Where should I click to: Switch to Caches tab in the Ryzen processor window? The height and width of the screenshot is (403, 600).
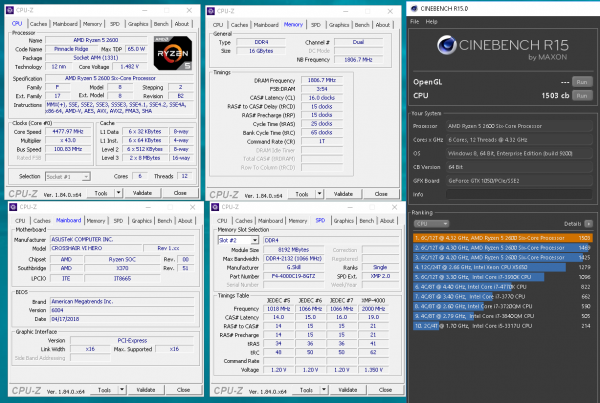pyautogui.click(x=39, y=22)
